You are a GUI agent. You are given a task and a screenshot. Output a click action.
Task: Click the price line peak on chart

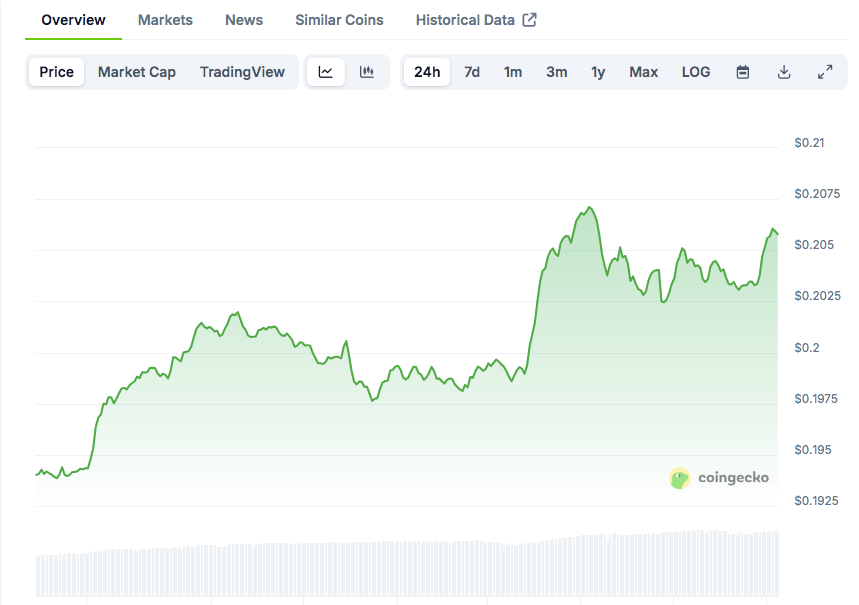(x=590, y=208)
